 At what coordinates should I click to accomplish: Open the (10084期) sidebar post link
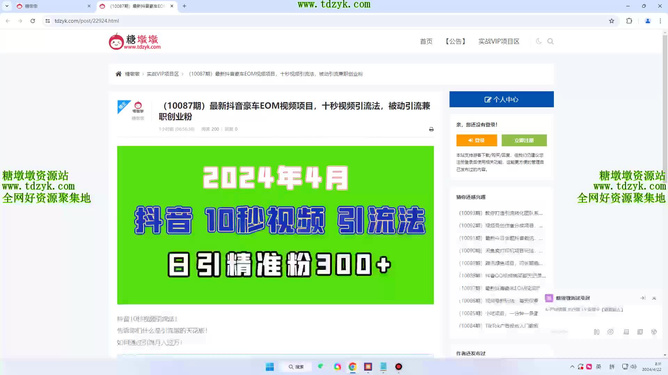[498, 326]
